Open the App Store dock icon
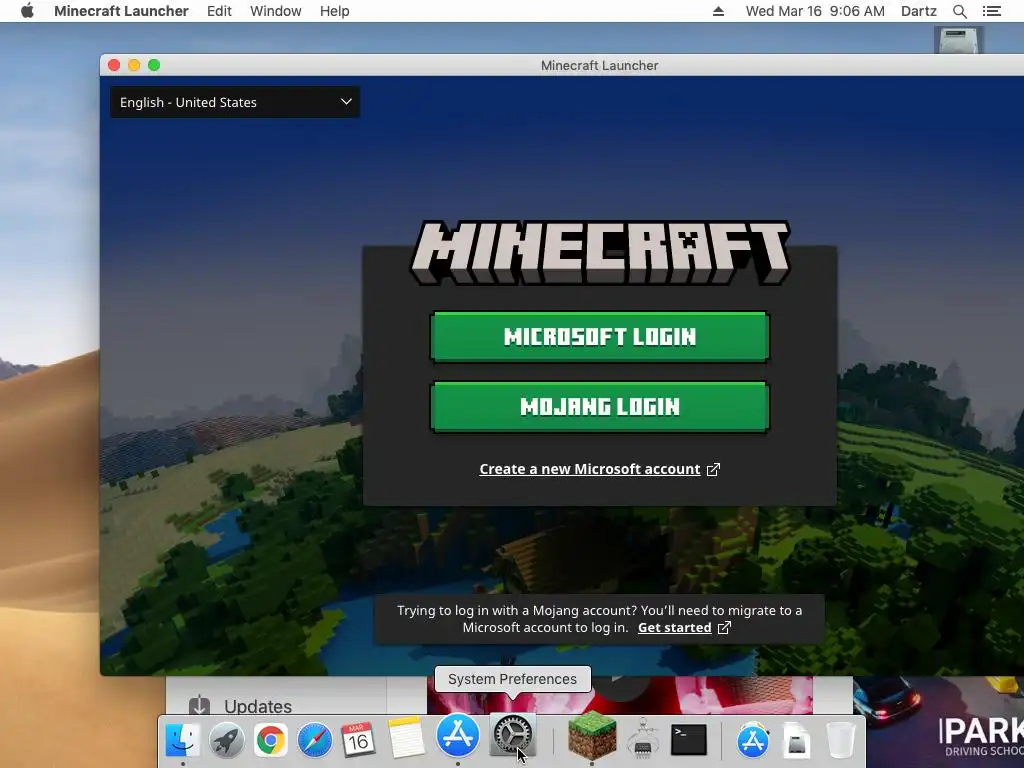The height and width of the screenshot is (768, 1024). tap(458, 735)
